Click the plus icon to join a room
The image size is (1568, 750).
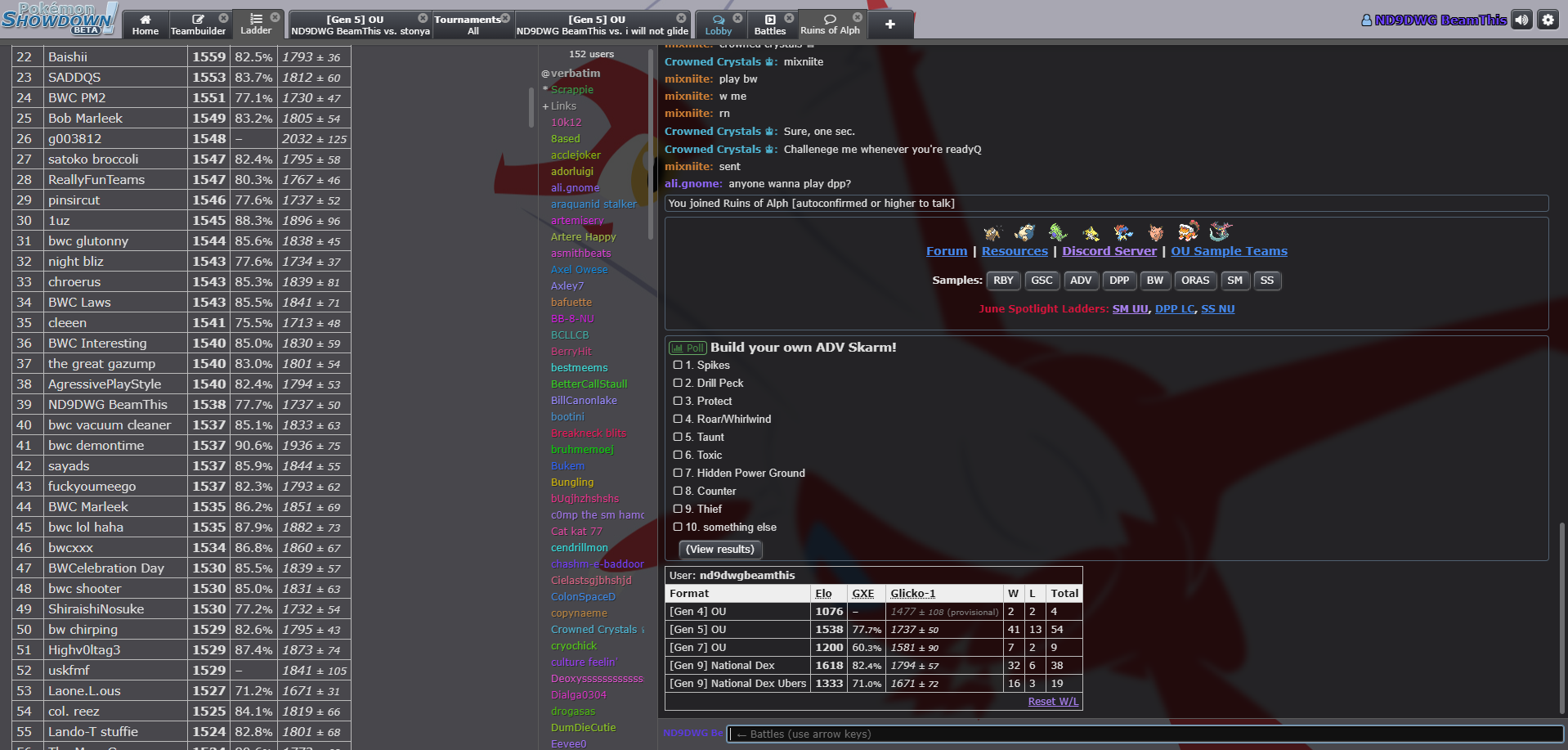pos(889,25)
